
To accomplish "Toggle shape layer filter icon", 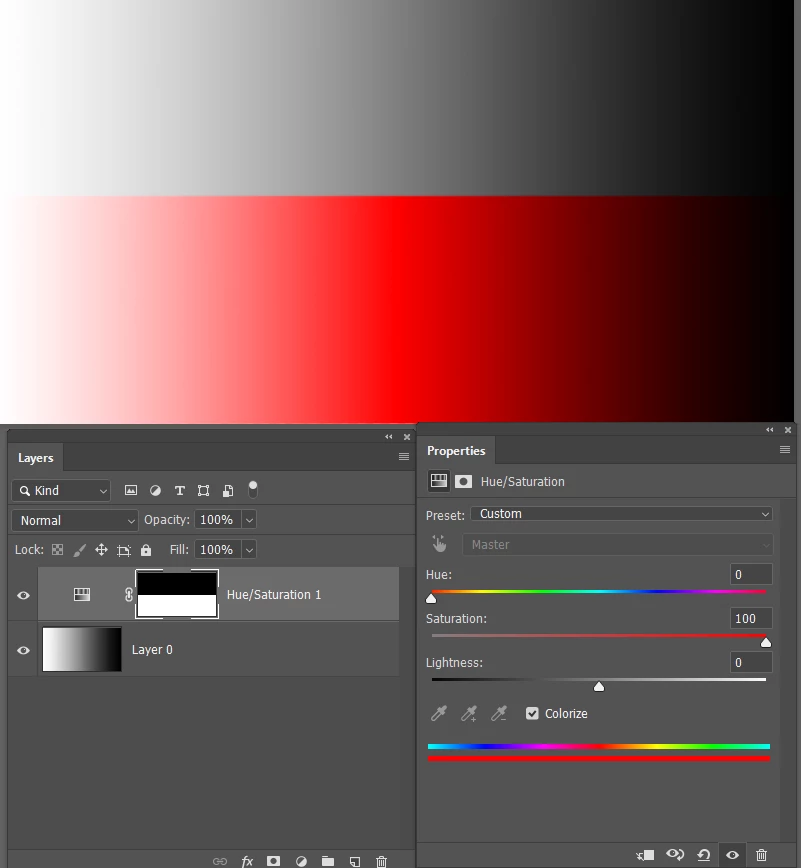I will [204, 490].
